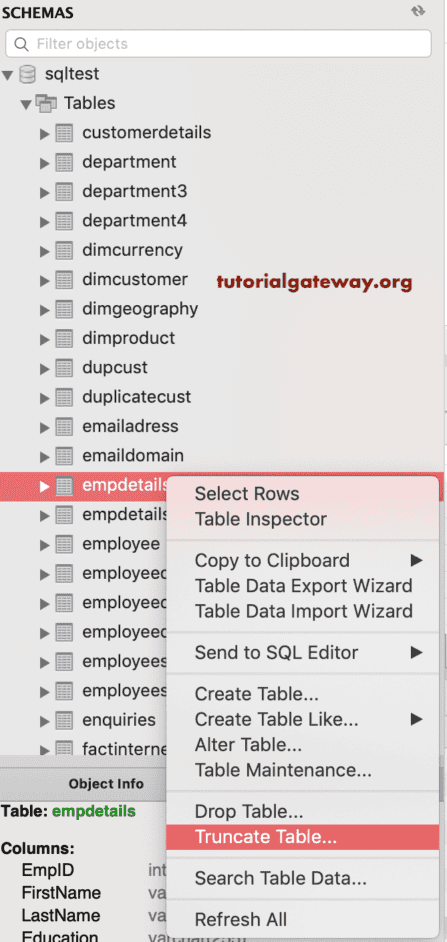447x942 pixels.
Task: Expand the dimcustomer table node
Action: (44, 281)
